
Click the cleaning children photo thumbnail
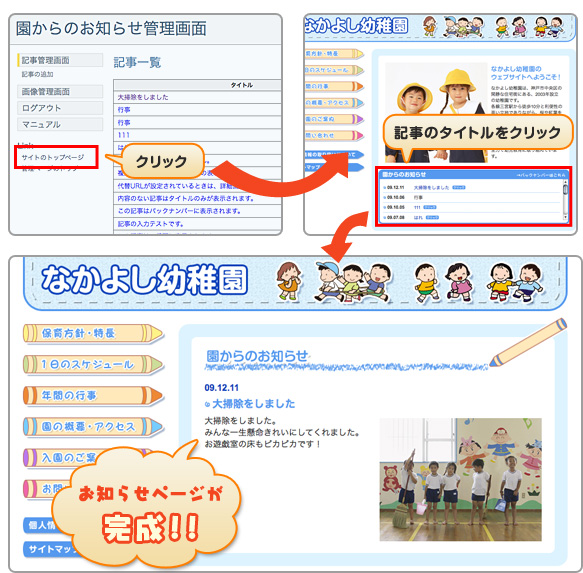coord(460,479)
